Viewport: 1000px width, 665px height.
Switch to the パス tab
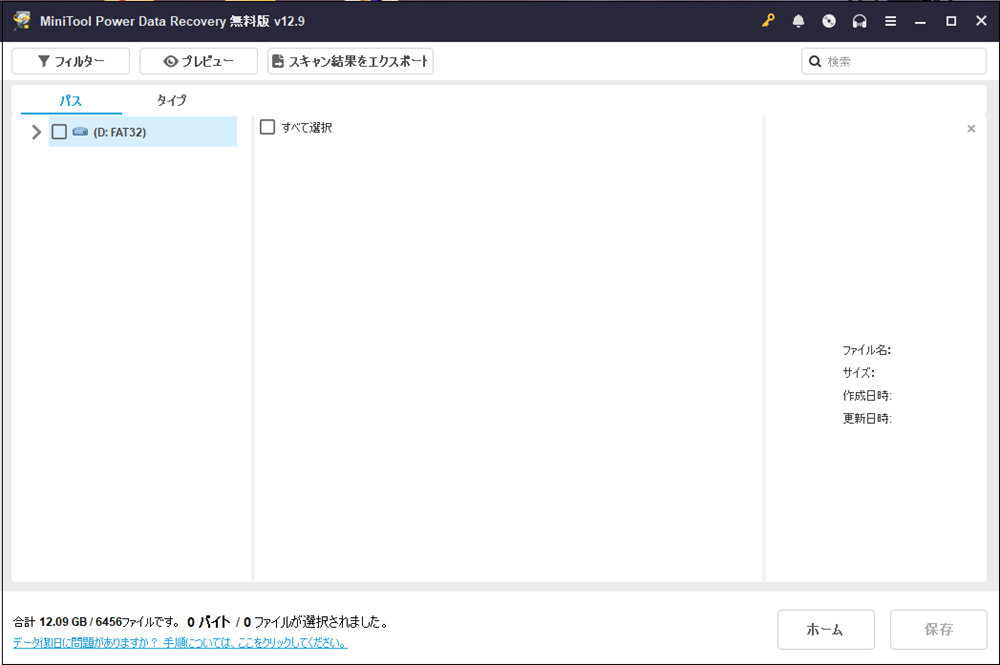tap(71, 100)
